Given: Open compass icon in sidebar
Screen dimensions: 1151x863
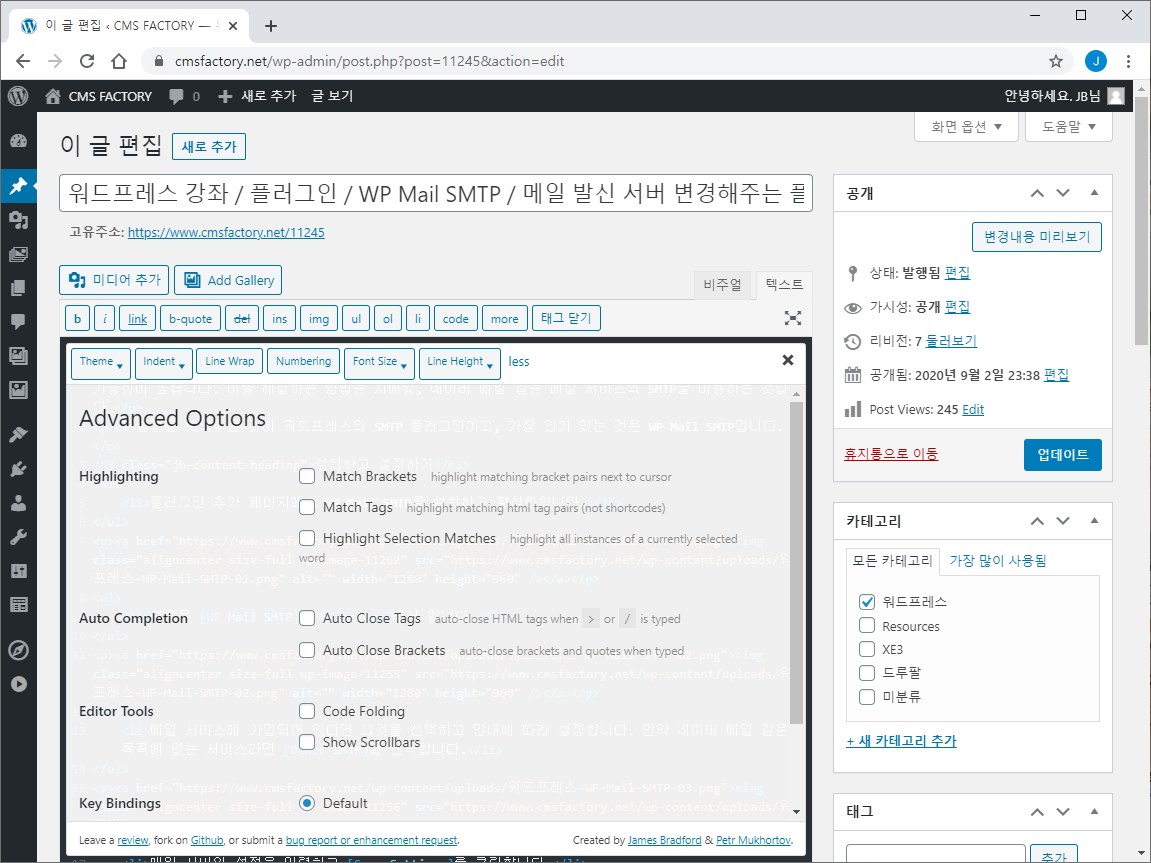Looking at the screenshot, I should coord(18,650).
